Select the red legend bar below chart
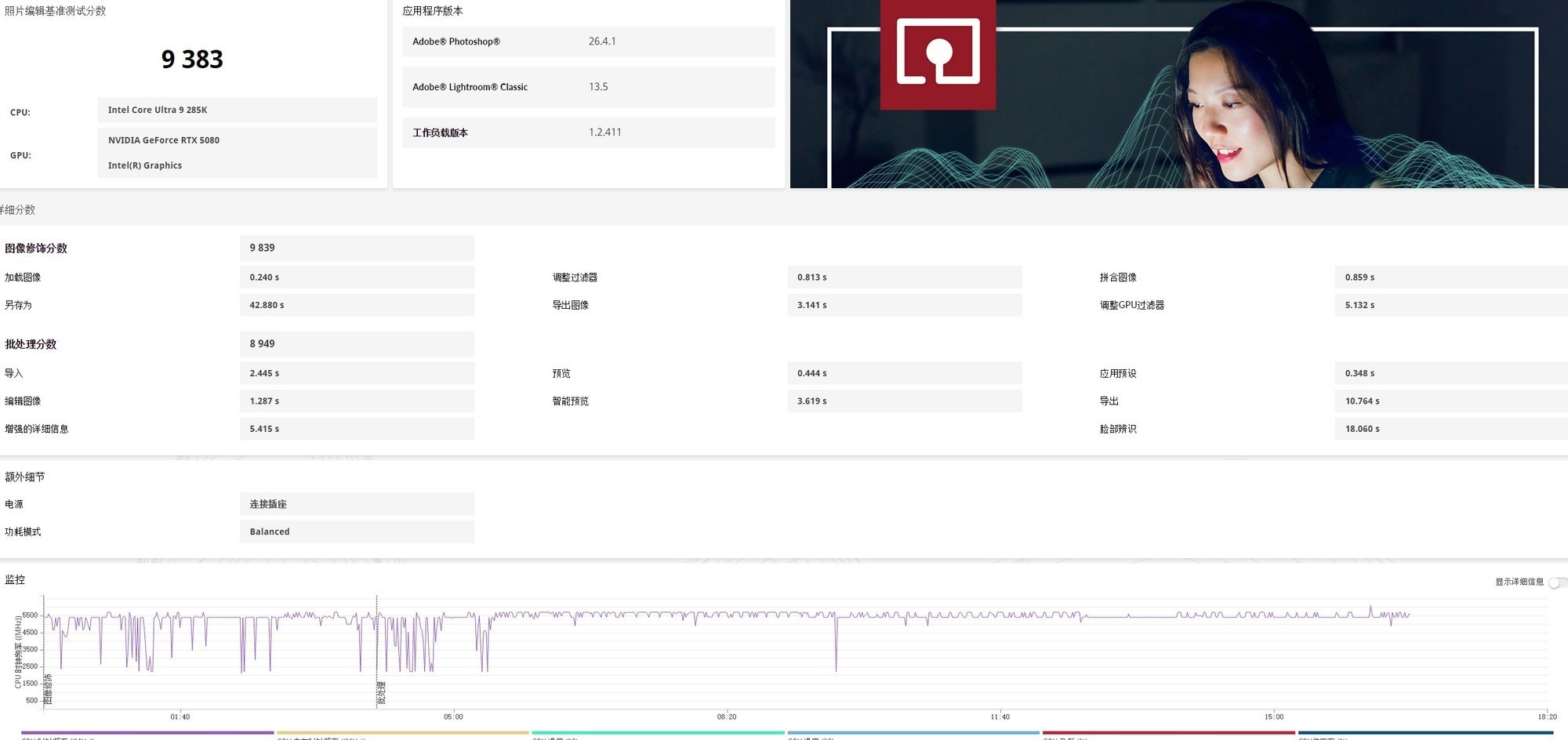This screenshot has height=740, width=1568. click(1168, 733)
